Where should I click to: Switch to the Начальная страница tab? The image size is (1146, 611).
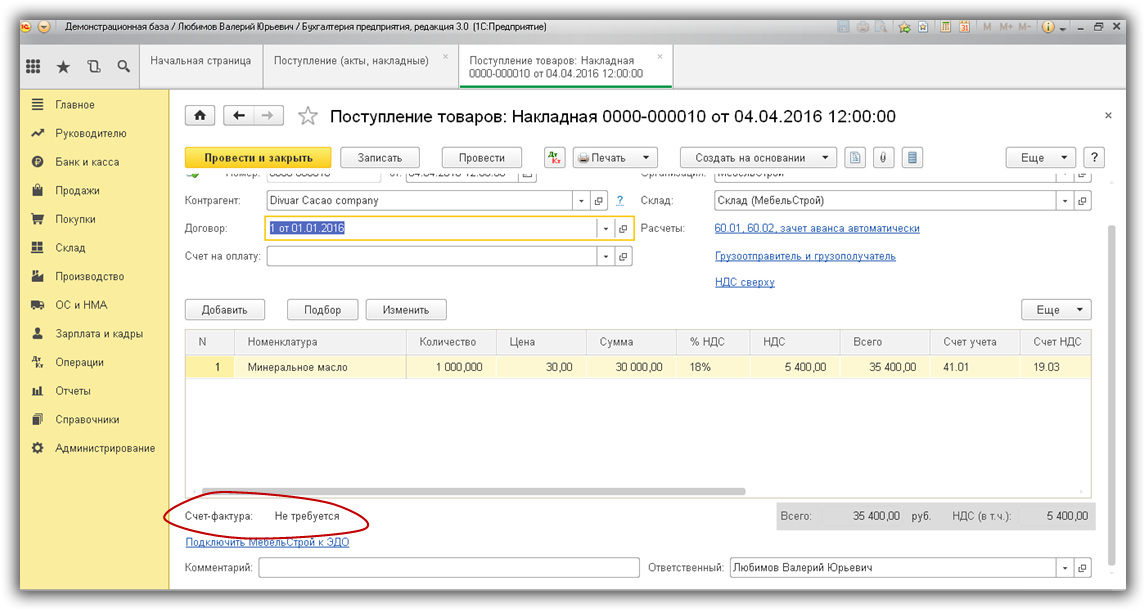[201, 61]
